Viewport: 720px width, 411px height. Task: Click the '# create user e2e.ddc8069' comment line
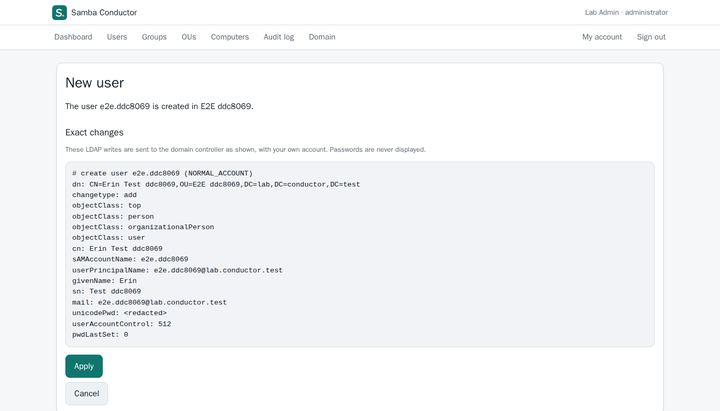pyautogui.click(x=163, y=173)
